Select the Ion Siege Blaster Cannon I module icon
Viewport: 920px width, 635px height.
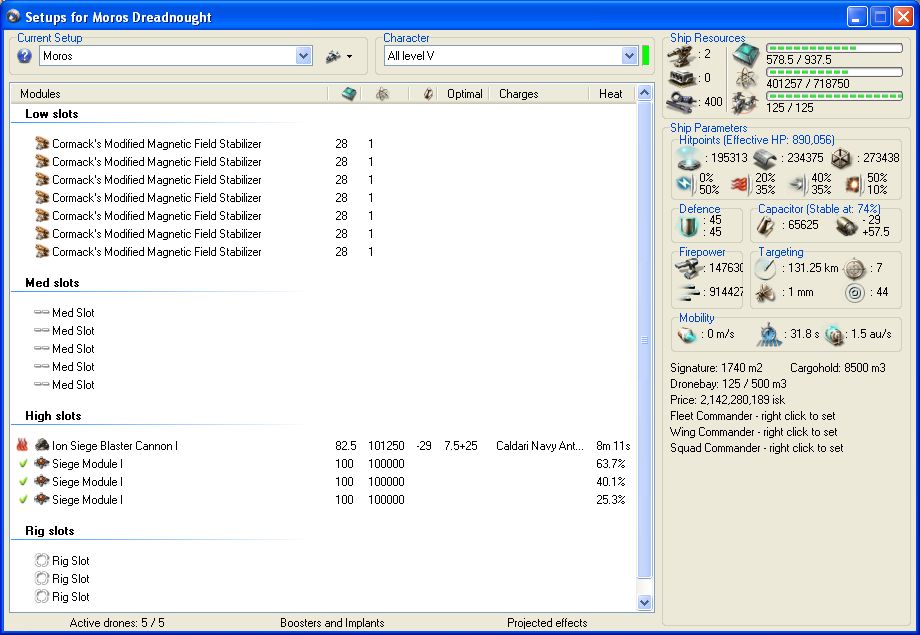click(42, 445)
